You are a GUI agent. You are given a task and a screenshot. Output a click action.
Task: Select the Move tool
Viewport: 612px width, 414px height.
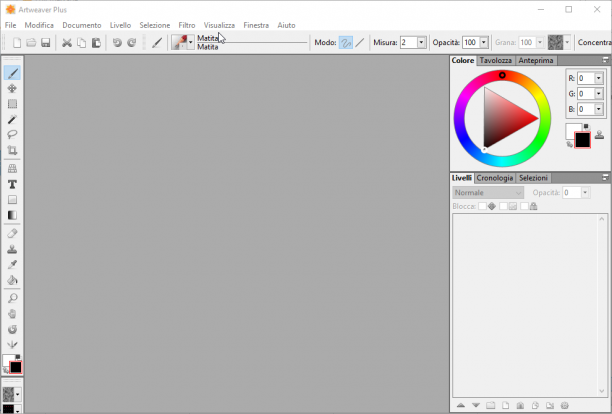click(x=12, y=89)
